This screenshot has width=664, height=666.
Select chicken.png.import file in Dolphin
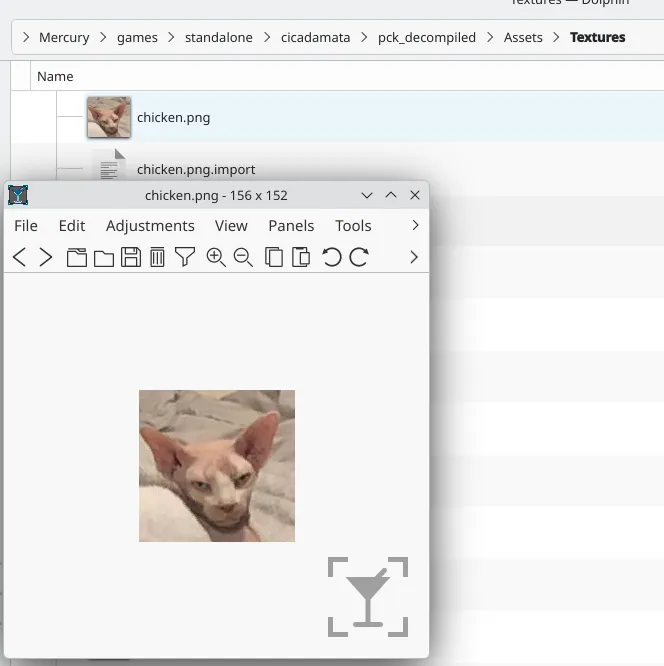[196, 169]
